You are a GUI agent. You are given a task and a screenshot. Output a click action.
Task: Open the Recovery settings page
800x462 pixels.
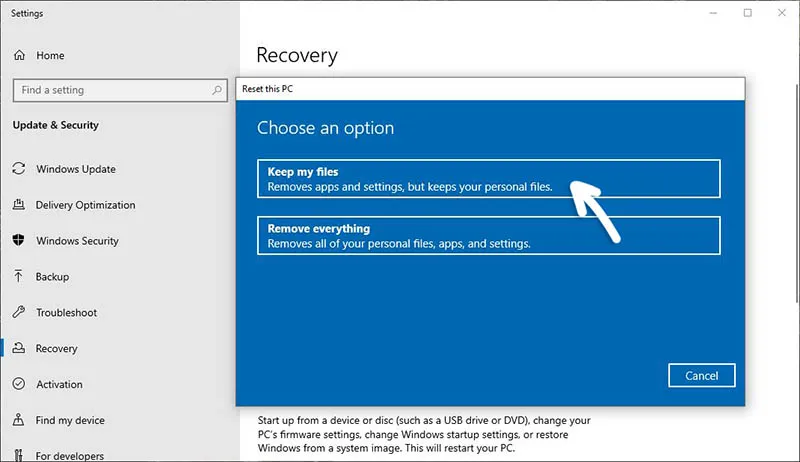pos(57,349)
